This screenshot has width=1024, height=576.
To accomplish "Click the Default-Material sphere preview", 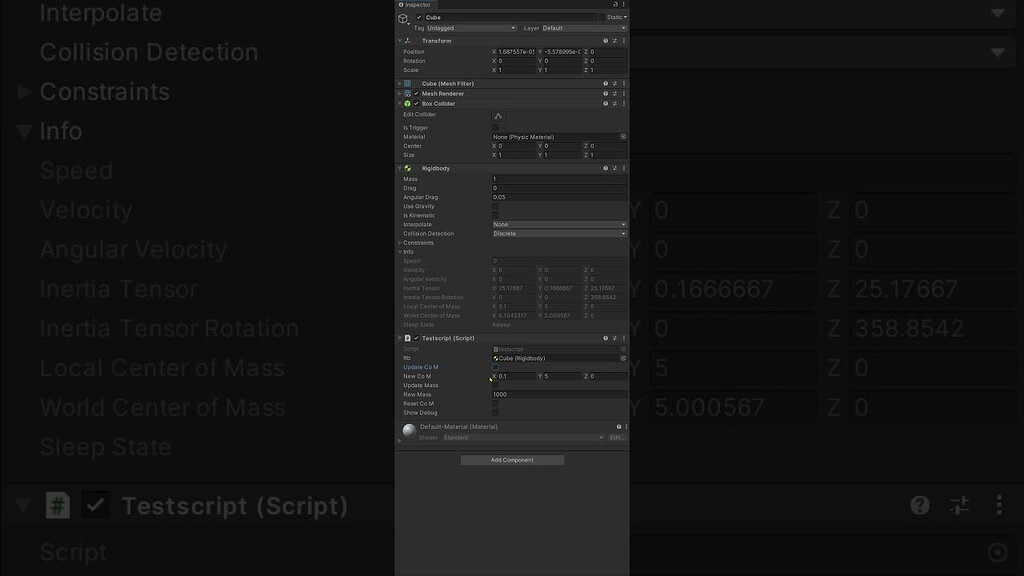I will click(409, 430).
